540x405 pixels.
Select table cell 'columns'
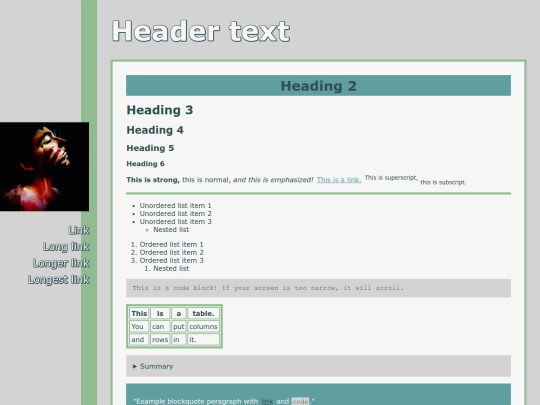tap(203, 326)
